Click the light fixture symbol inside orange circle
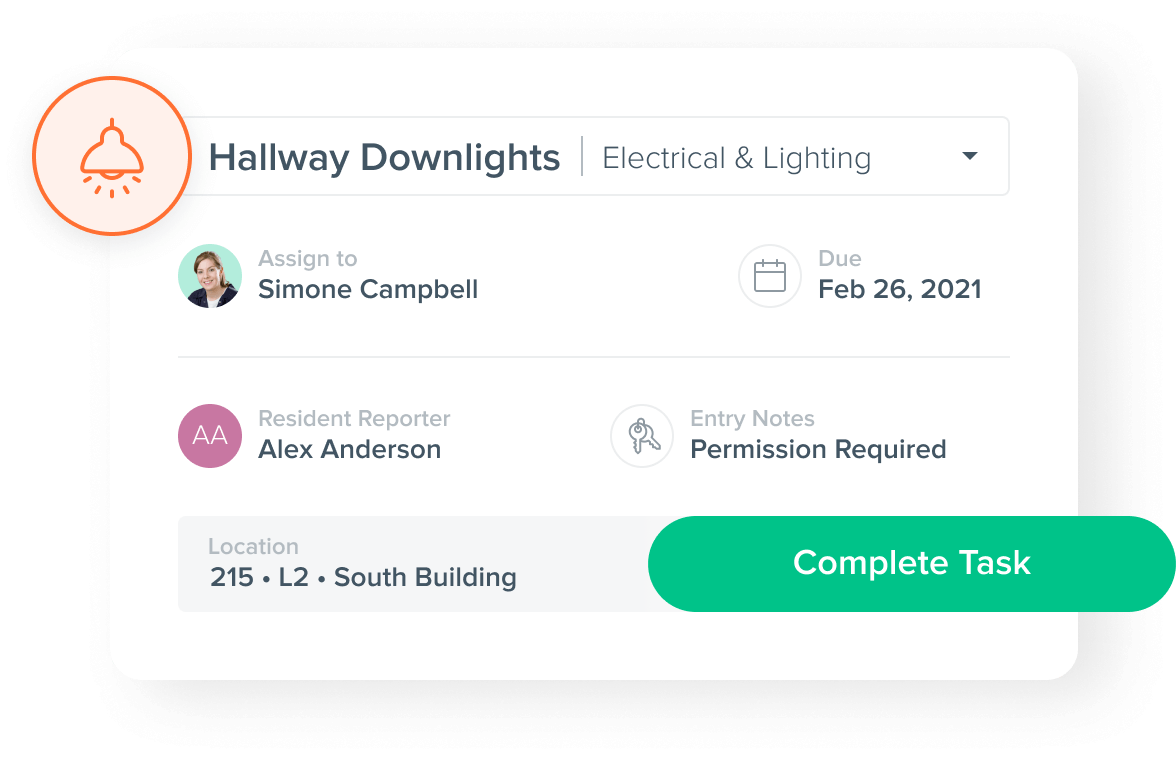The height and width of the screenshot is (760, 1176). pyautogui.click(x=112, y=157)
